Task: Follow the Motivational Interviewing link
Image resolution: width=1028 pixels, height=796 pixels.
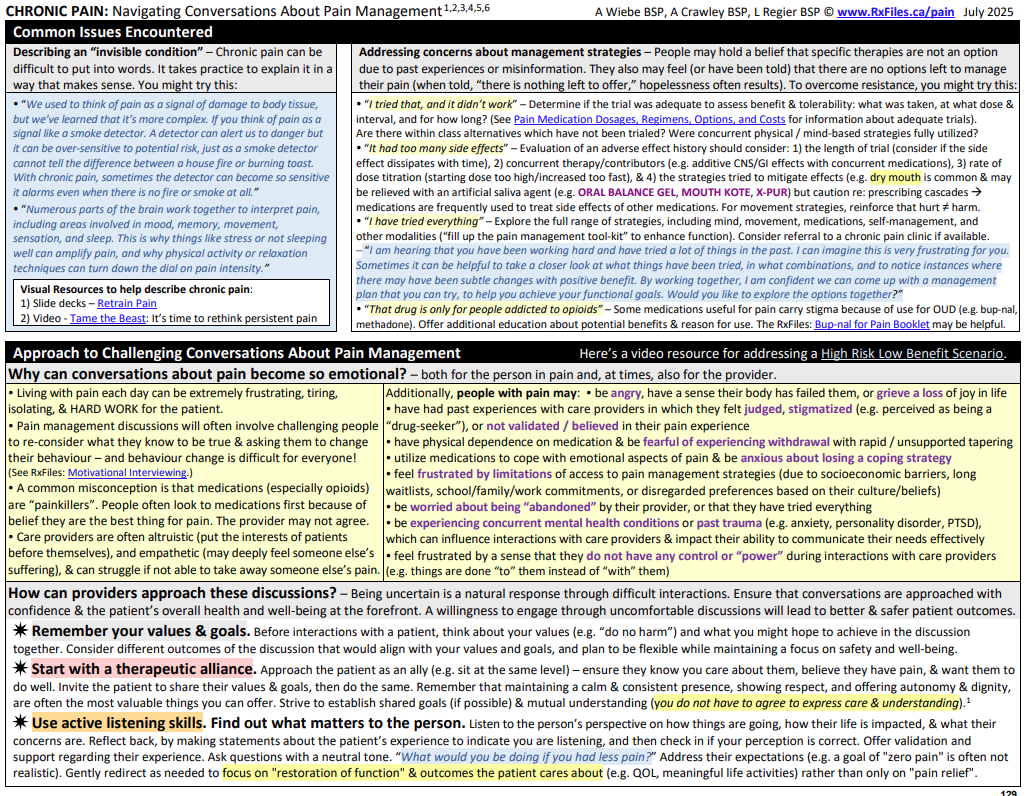Action: coord(127,473)
